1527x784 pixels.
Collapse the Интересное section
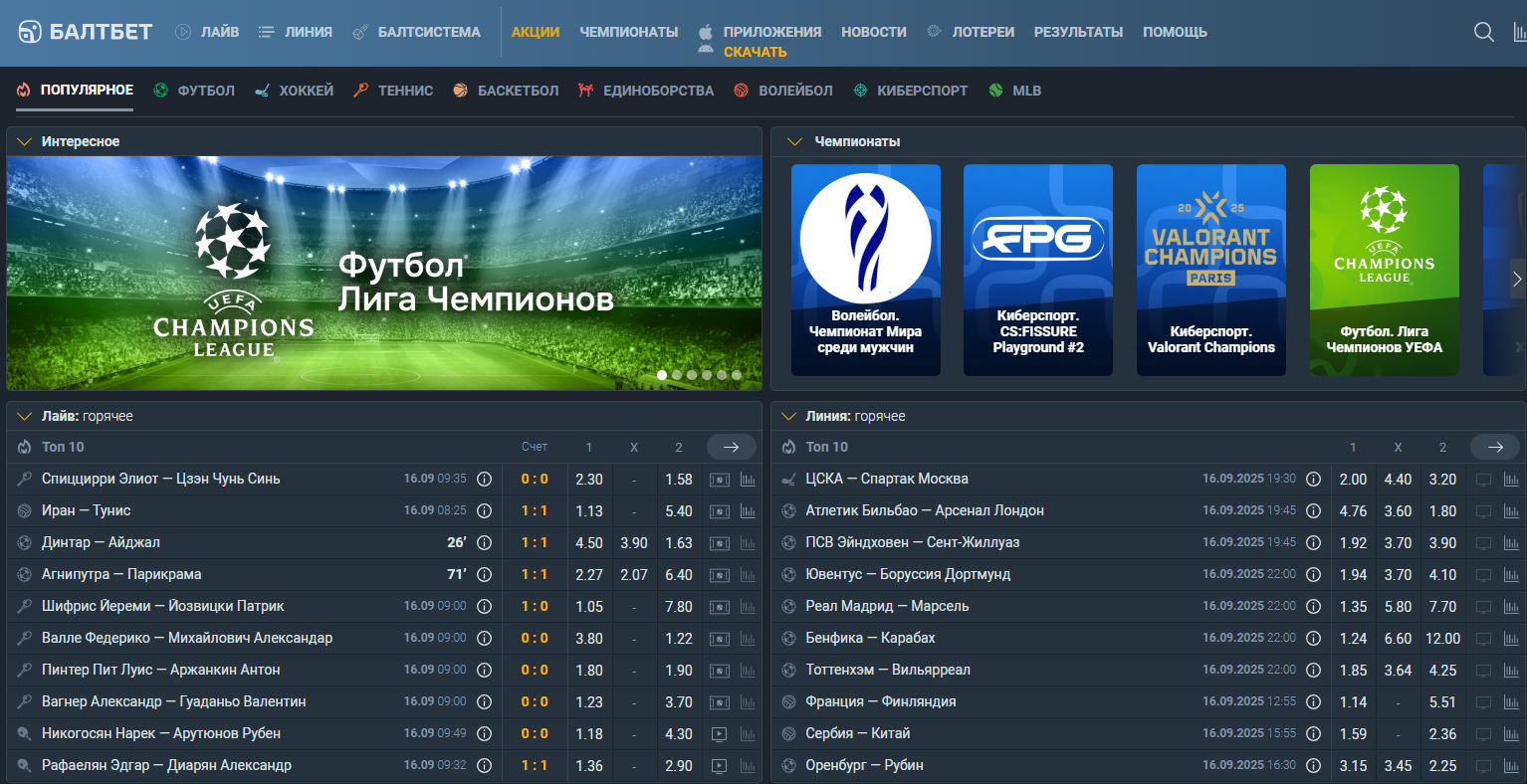click(25, 141)
